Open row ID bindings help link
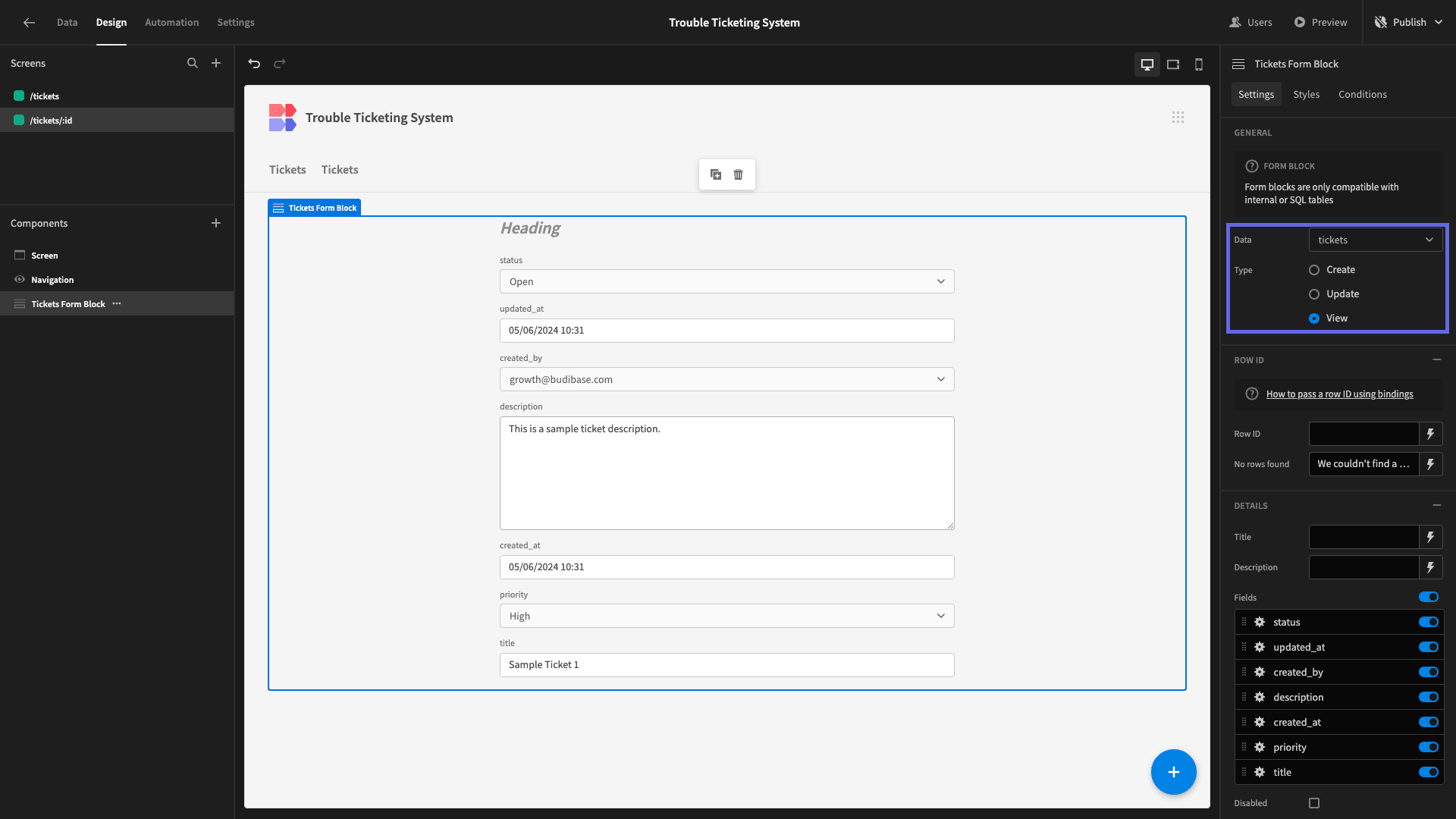1456x819 pixels. pyautogui.click(x=1339, y=394)
